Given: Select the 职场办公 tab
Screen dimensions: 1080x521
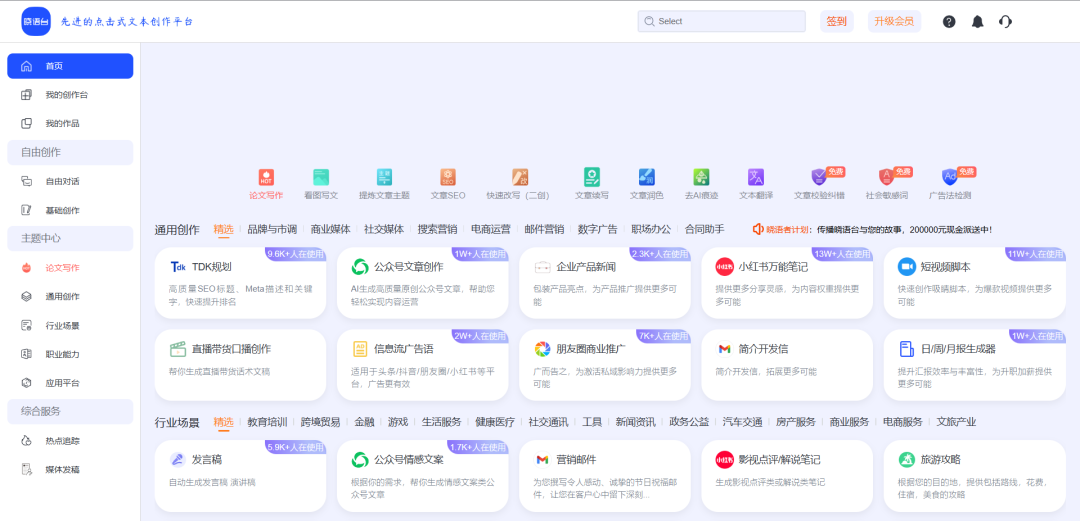Looking at the screenshot, I should click(651, 229).
